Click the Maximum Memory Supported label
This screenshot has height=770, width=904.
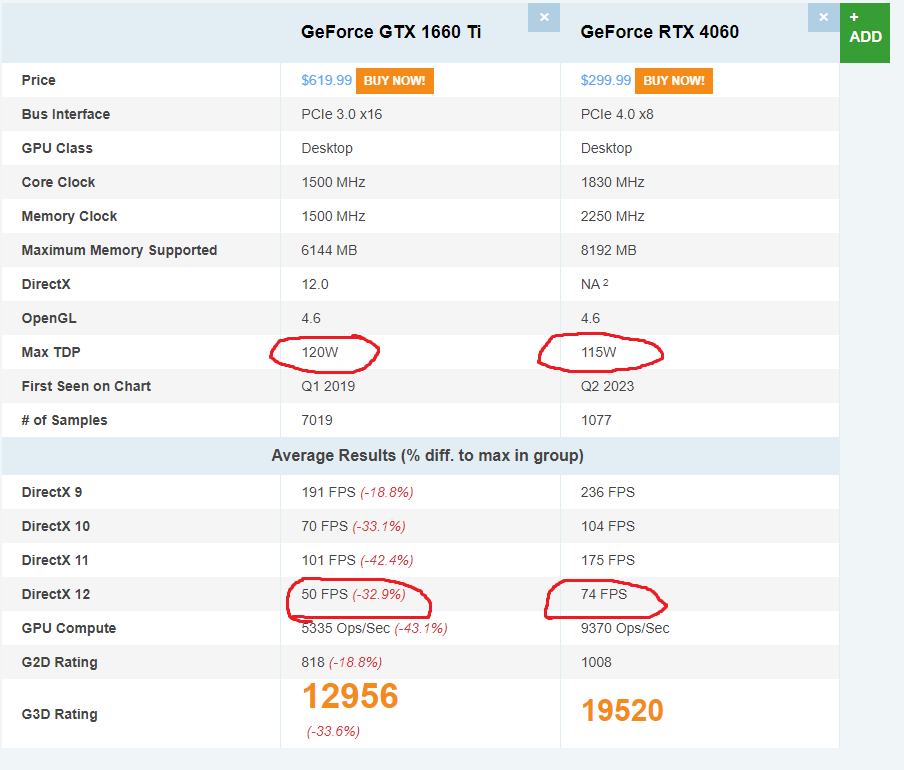(x=119, y=250)
